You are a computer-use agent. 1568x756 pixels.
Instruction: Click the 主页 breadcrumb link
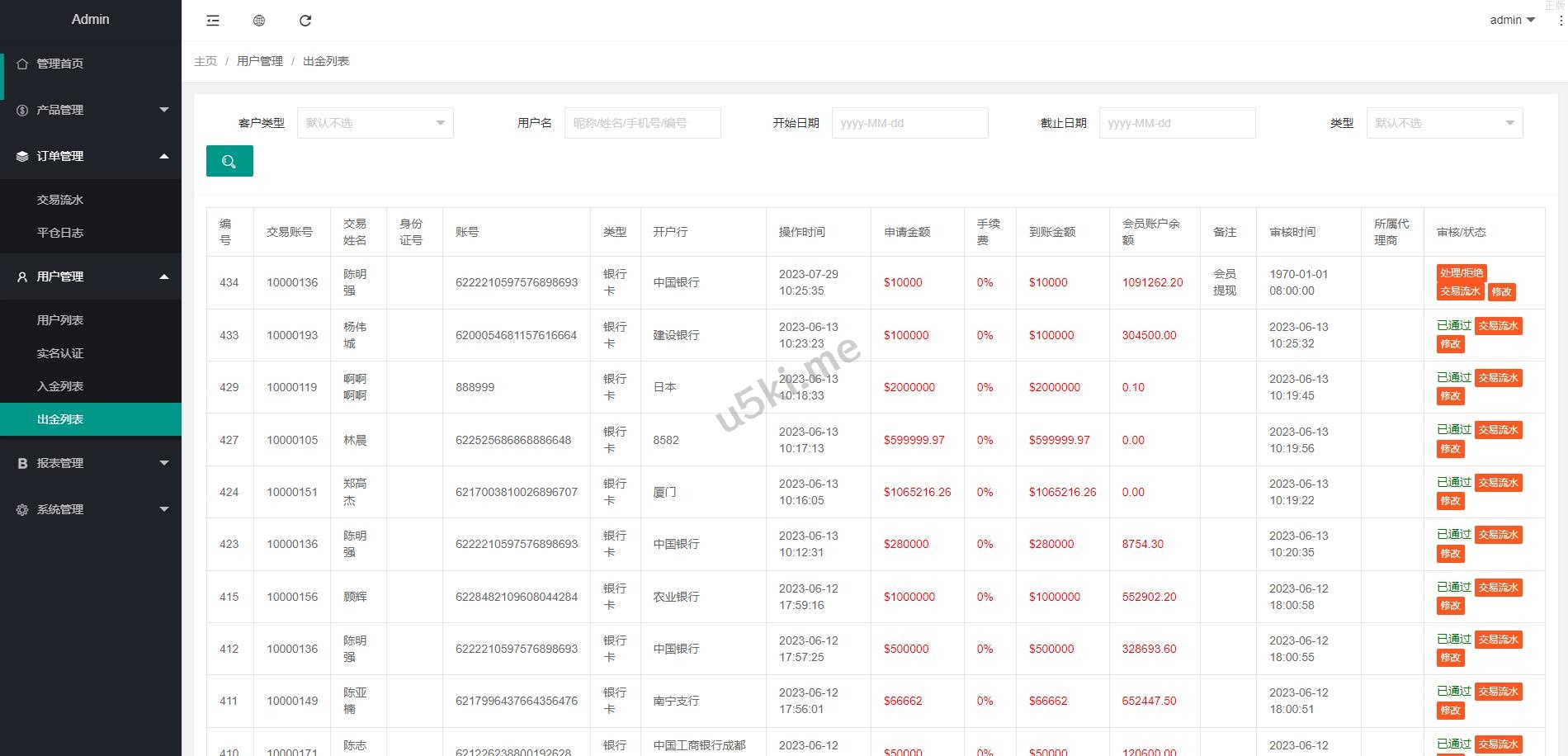205,61
